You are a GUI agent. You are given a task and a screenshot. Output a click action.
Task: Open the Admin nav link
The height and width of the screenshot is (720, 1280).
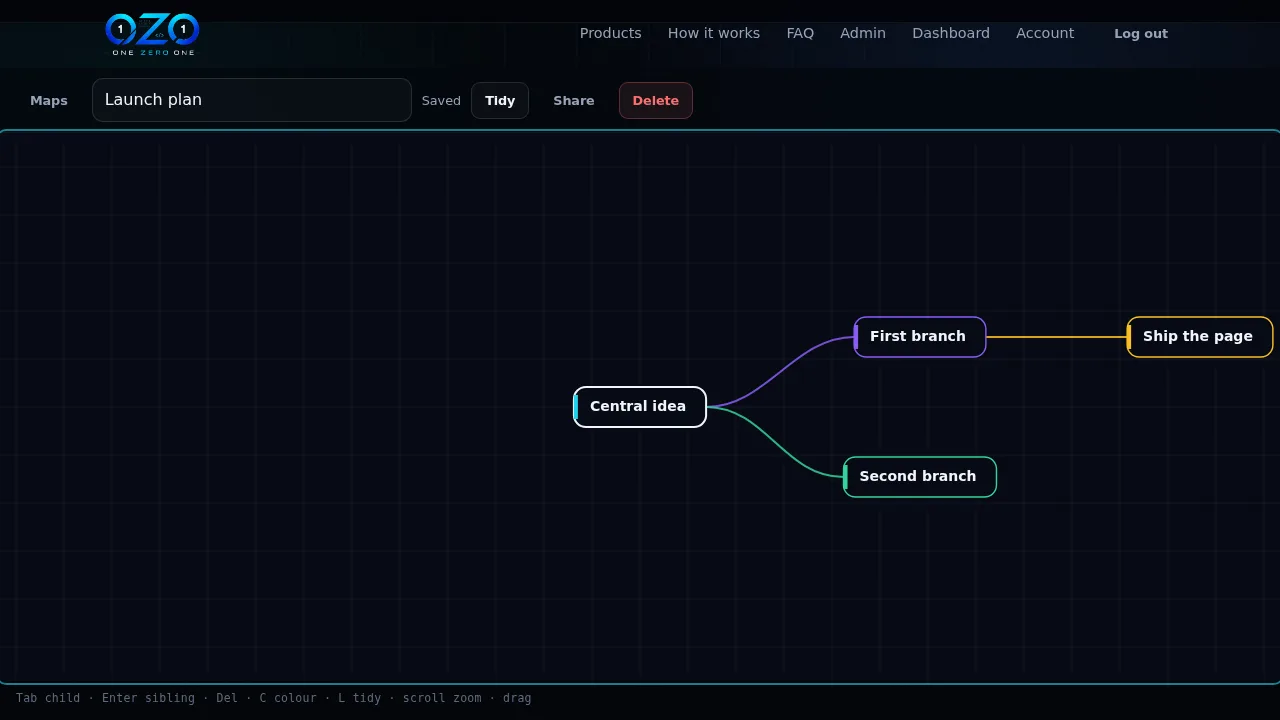coord(863,33)
